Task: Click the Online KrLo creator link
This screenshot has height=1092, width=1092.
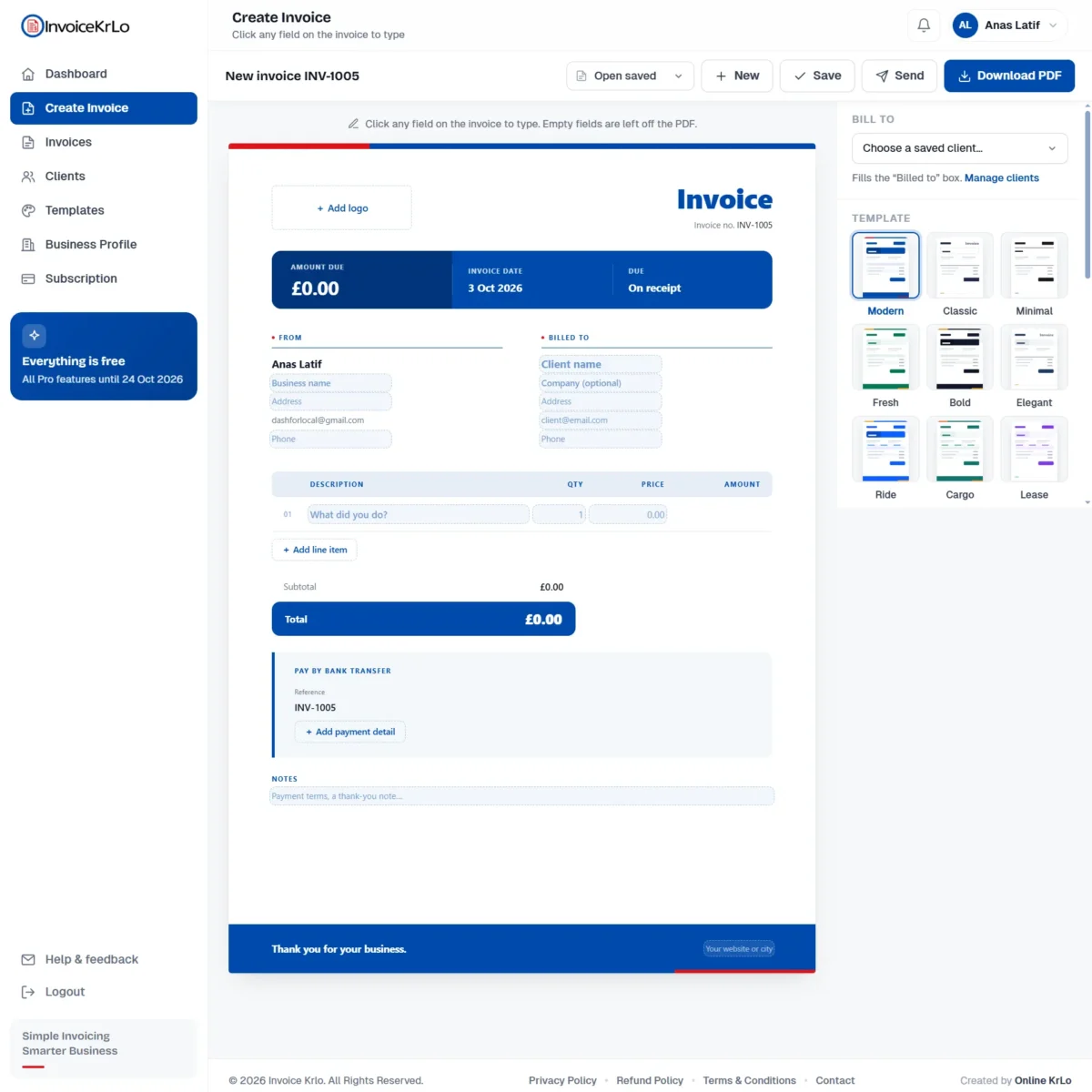Action: tap(1043, 1080)
